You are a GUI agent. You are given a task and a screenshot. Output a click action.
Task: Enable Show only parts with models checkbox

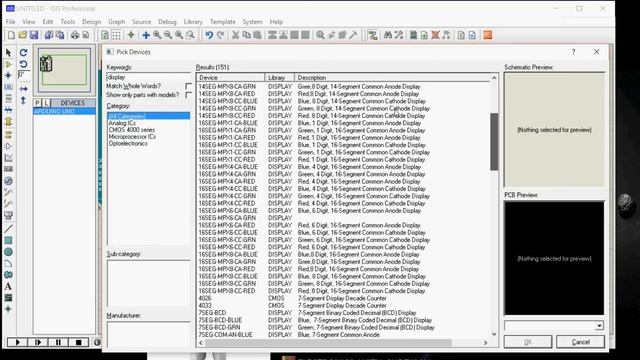point(188,95)
